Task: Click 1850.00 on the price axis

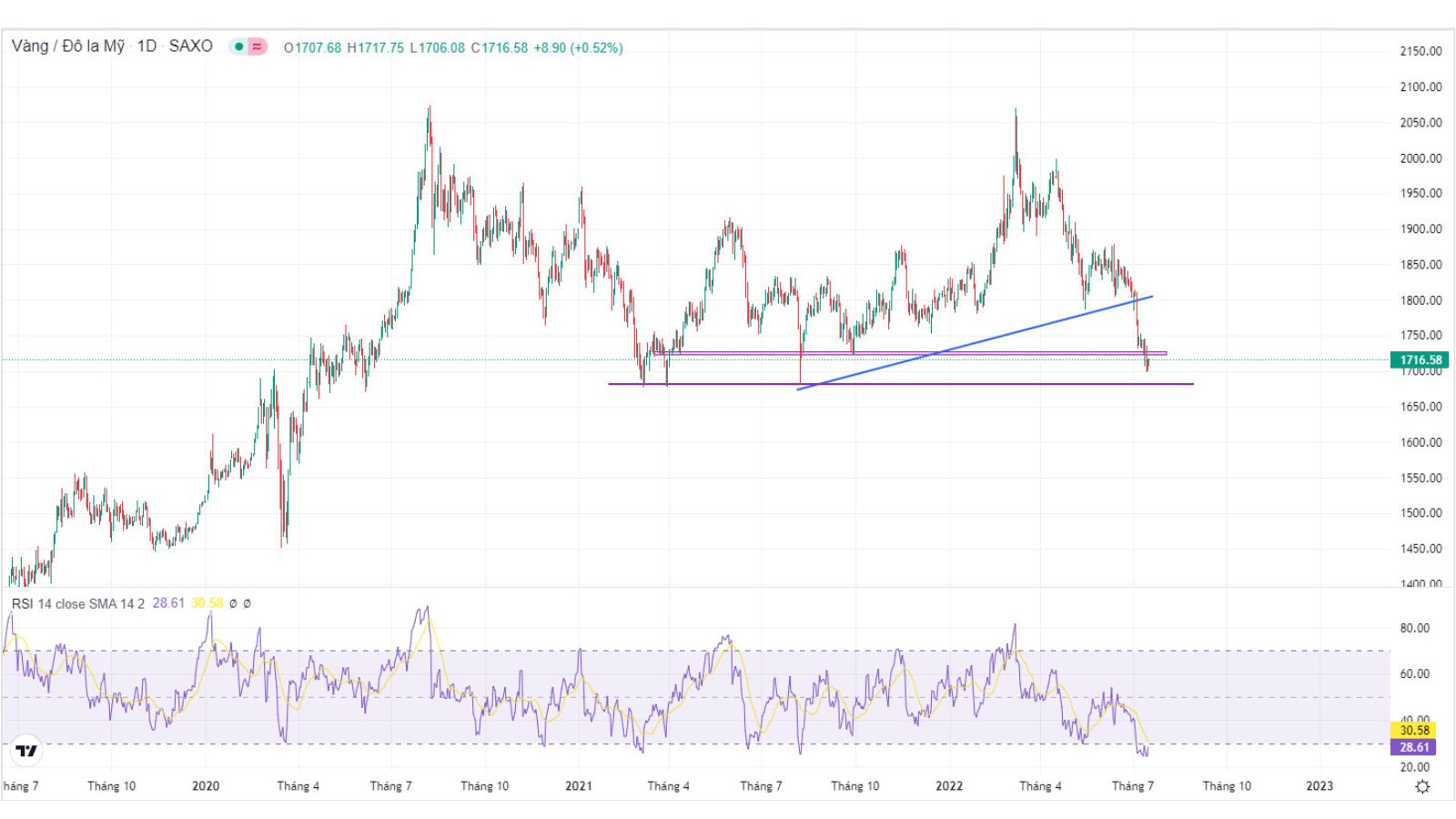Action: pos(1421,265)
